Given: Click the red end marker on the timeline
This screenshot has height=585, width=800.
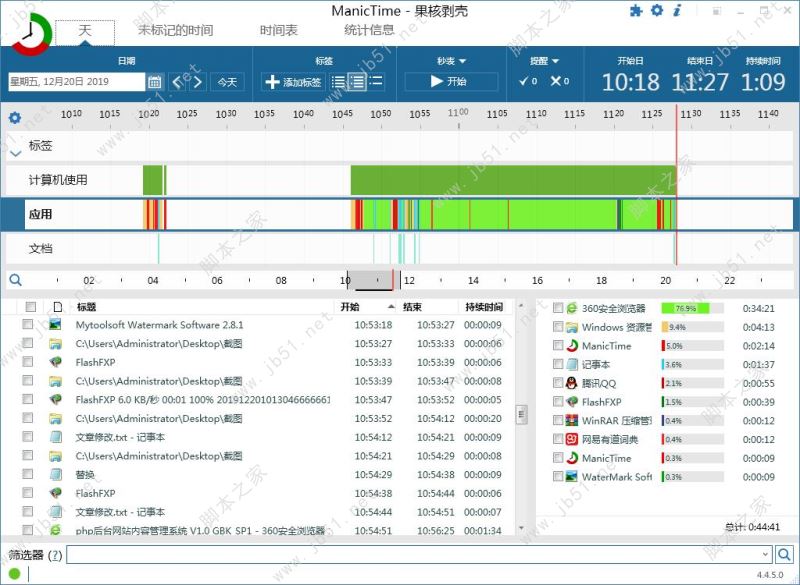Looking at the screenshot, I should point(677,185).
